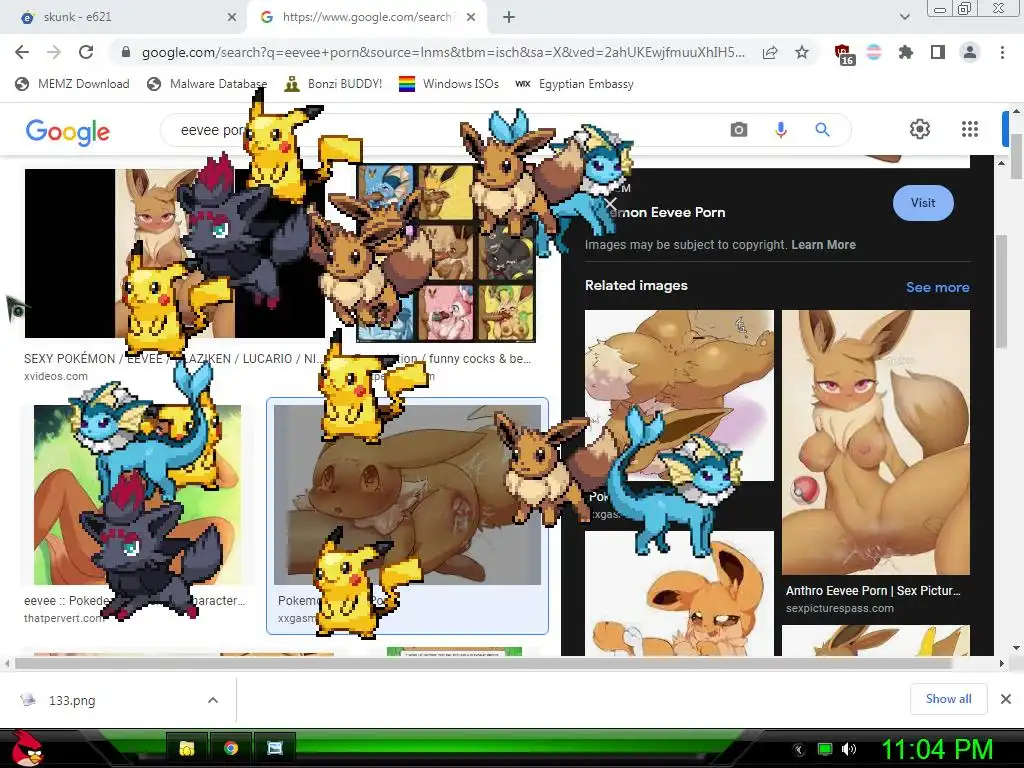Bookmark this page with the star
This screenshot has height=768, width=1024.
[802, 52]
